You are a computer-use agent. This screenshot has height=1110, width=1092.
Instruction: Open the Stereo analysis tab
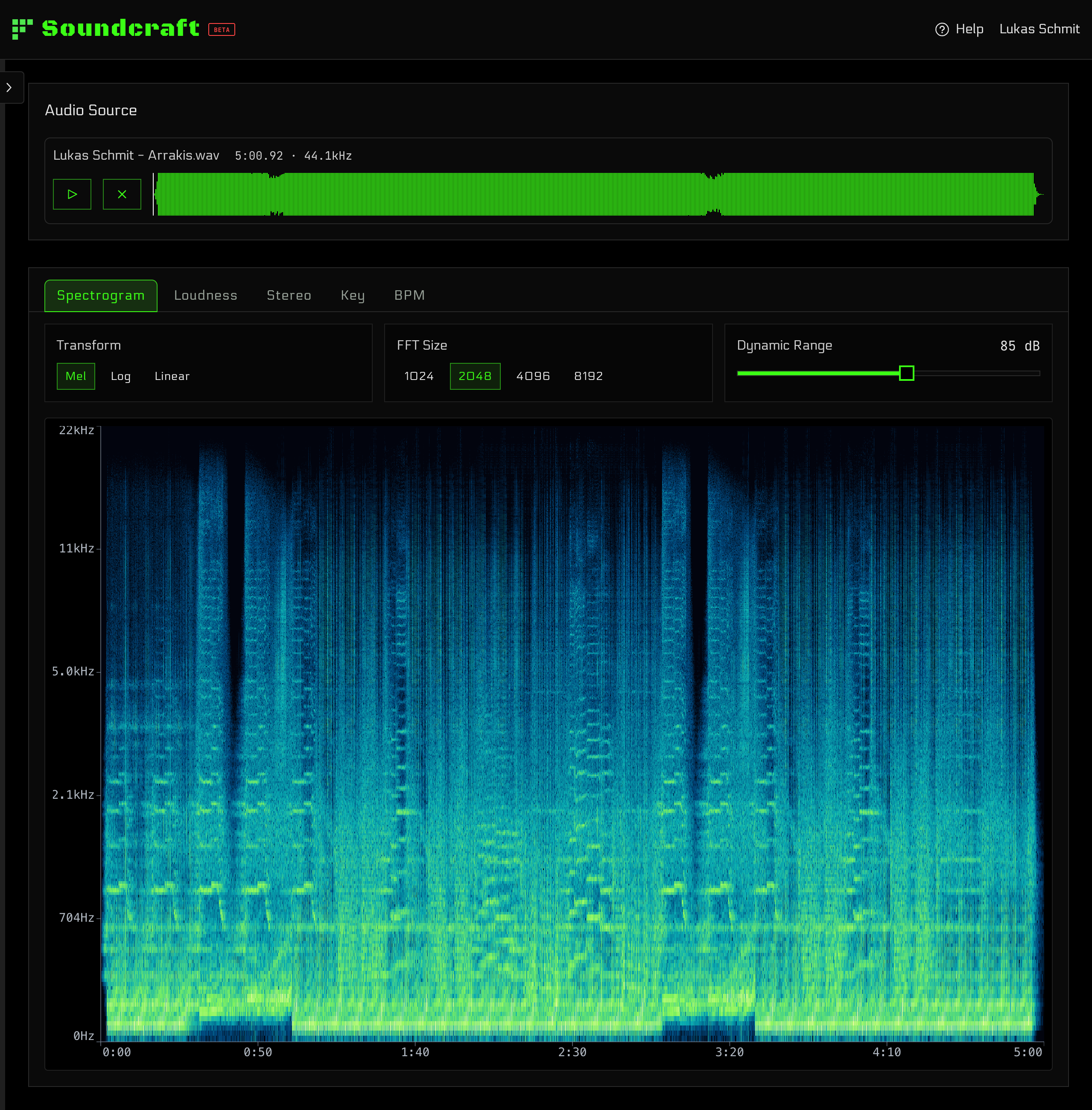(x=289, y=295)
